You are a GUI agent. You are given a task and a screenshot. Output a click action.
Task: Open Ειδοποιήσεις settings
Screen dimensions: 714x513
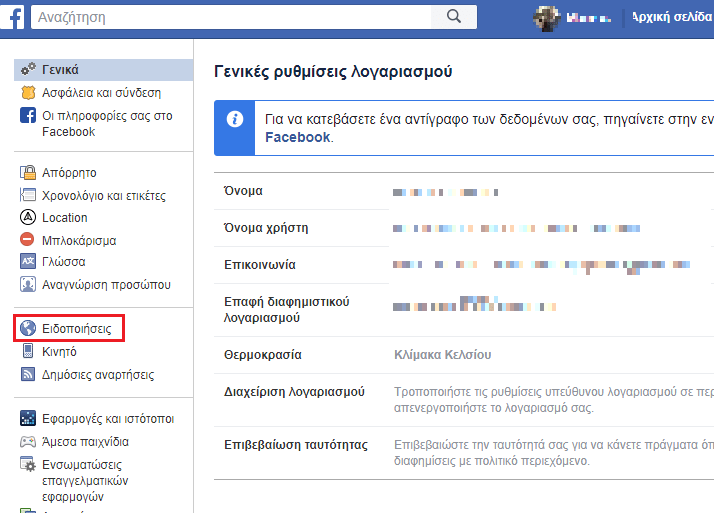pyautogui.click(x=76, y=329)
